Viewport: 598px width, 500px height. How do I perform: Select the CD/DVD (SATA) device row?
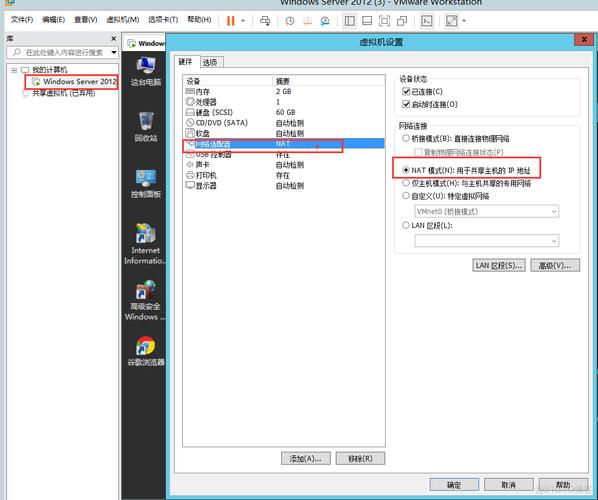[283, 123]
